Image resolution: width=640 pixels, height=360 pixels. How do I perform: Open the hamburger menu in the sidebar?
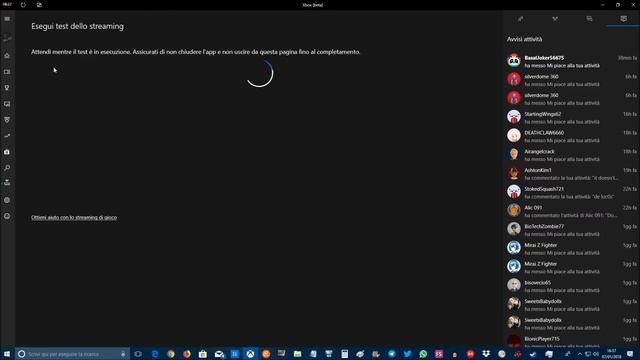click(x=7, y=19)
